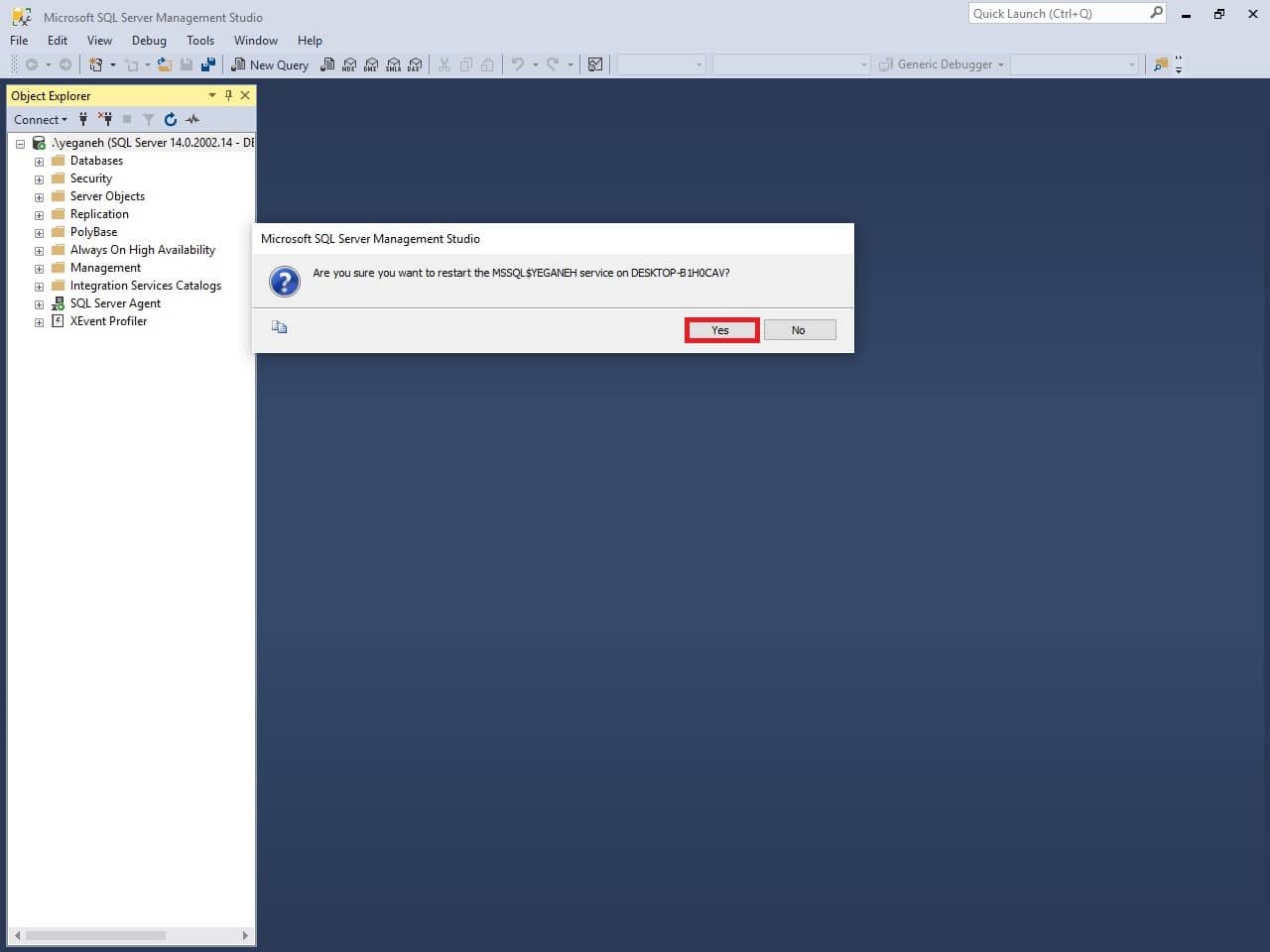Click the Object Explorer horizontal scrollbar thumb
1270x952 pixels.
95,935
